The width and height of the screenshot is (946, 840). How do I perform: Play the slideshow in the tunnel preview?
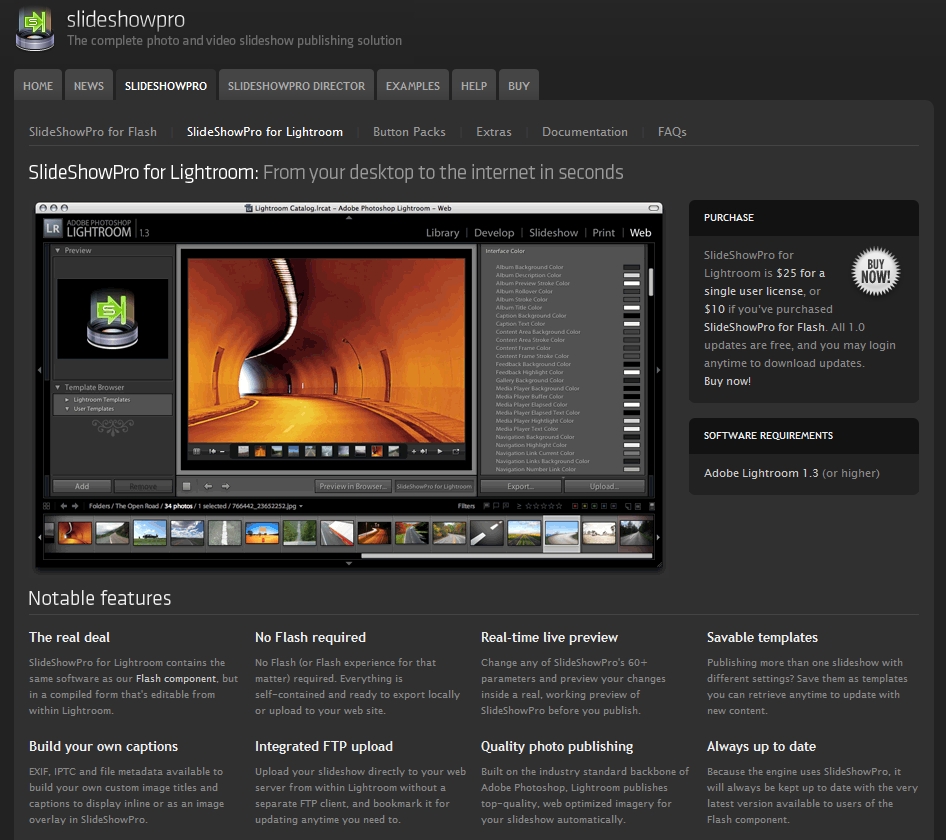(440, 451)
